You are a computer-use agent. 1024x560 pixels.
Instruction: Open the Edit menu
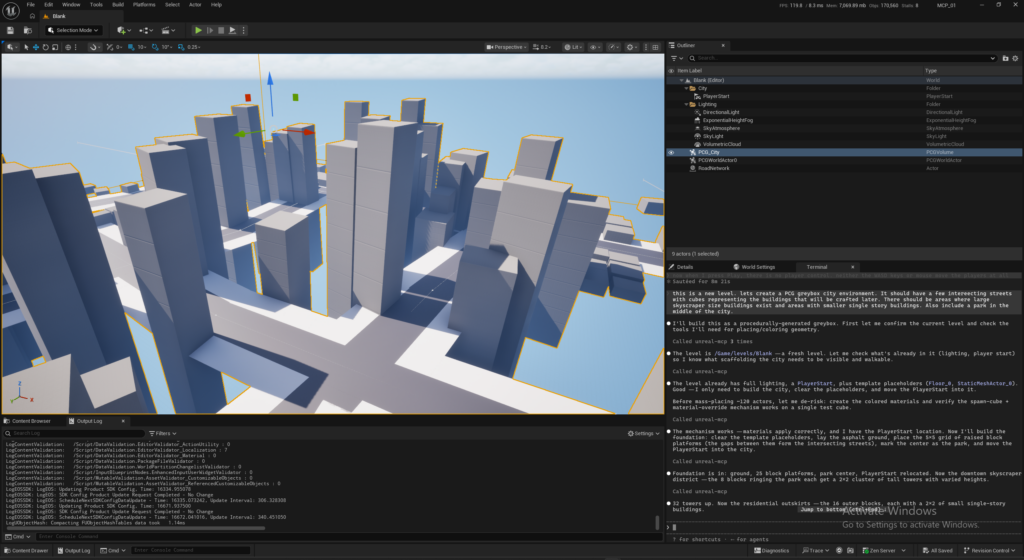48,5
